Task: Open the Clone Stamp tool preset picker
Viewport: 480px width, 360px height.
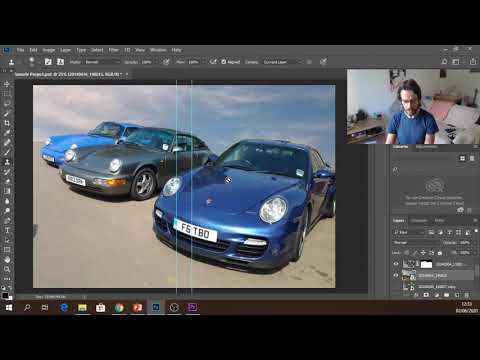Action: click(12, 62)
